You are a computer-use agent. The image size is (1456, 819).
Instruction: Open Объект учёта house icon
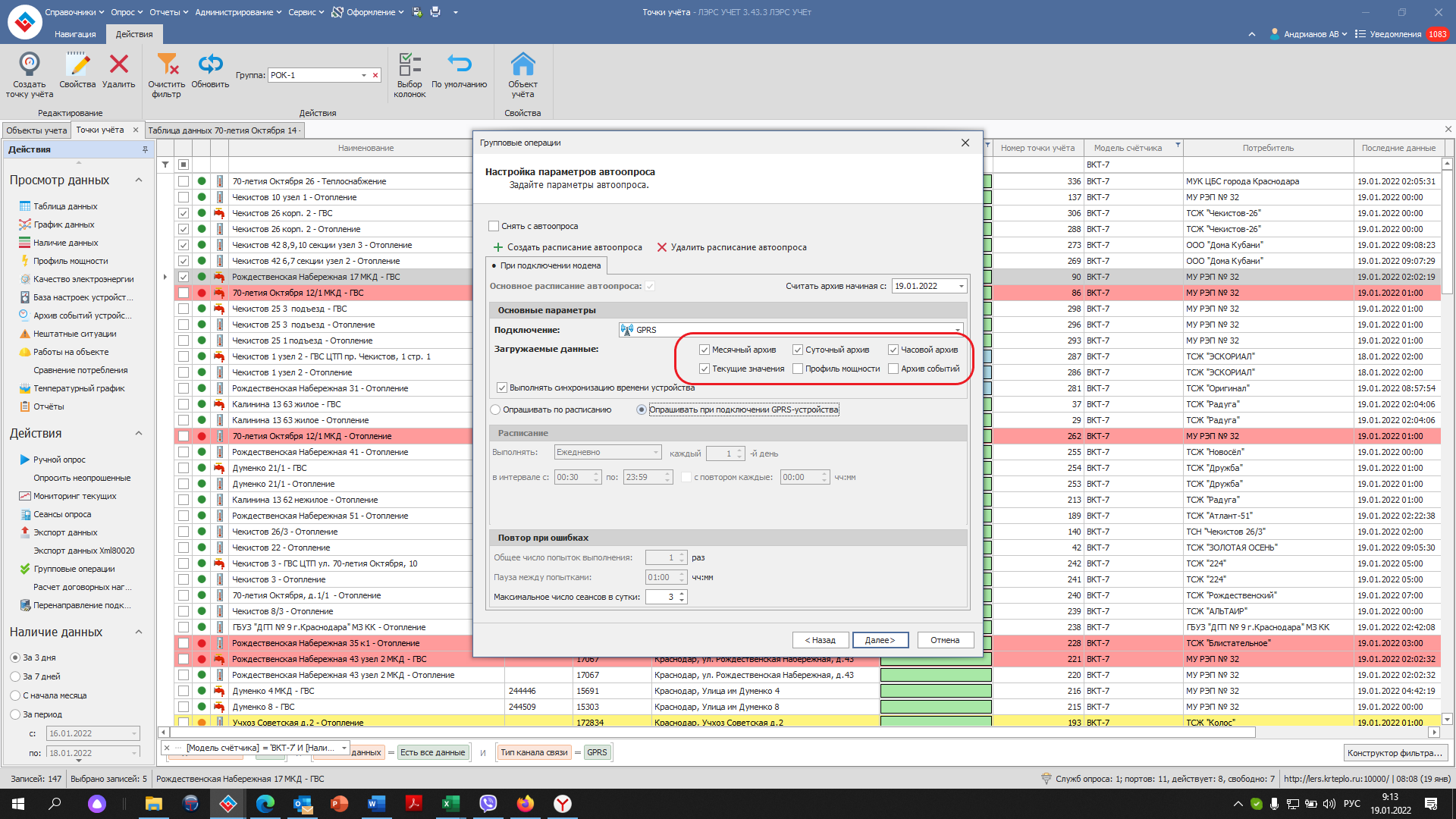point(522,64)
